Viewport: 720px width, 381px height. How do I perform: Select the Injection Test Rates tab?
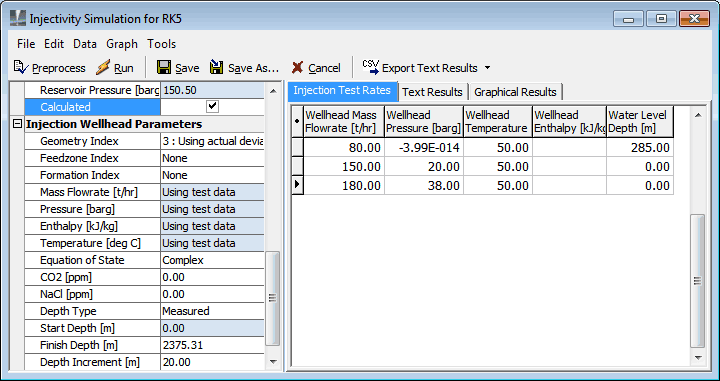coord(342,90)
